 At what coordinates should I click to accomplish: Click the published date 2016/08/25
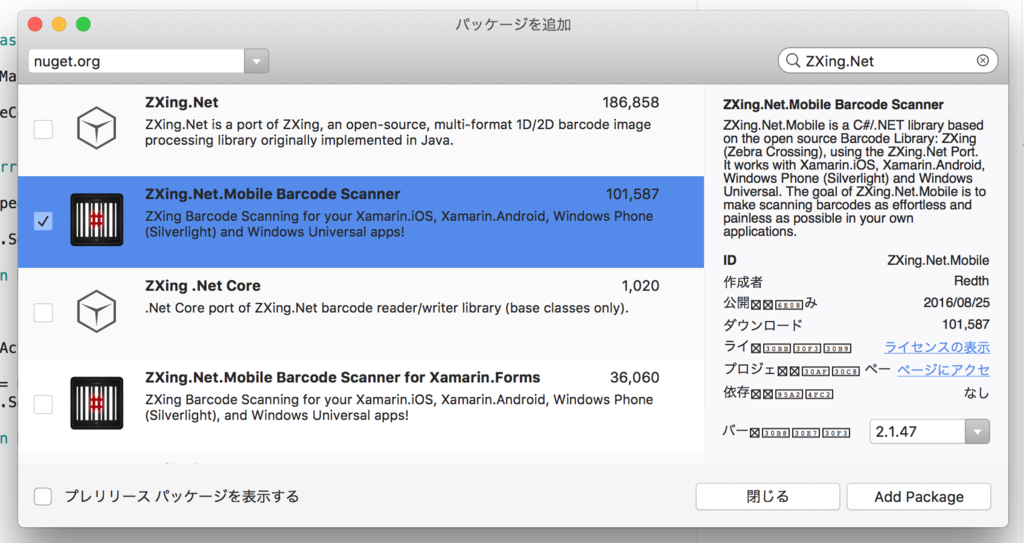coord(956,303)
